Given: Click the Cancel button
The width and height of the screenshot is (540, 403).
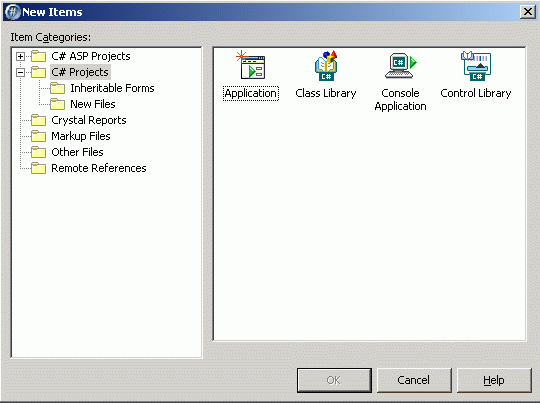Looking at the screenshot, I should [x=414, y=380].
